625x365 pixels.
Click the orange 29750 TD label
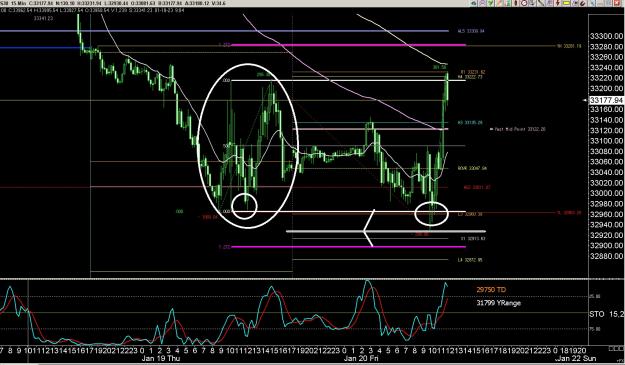pos(491,290)
